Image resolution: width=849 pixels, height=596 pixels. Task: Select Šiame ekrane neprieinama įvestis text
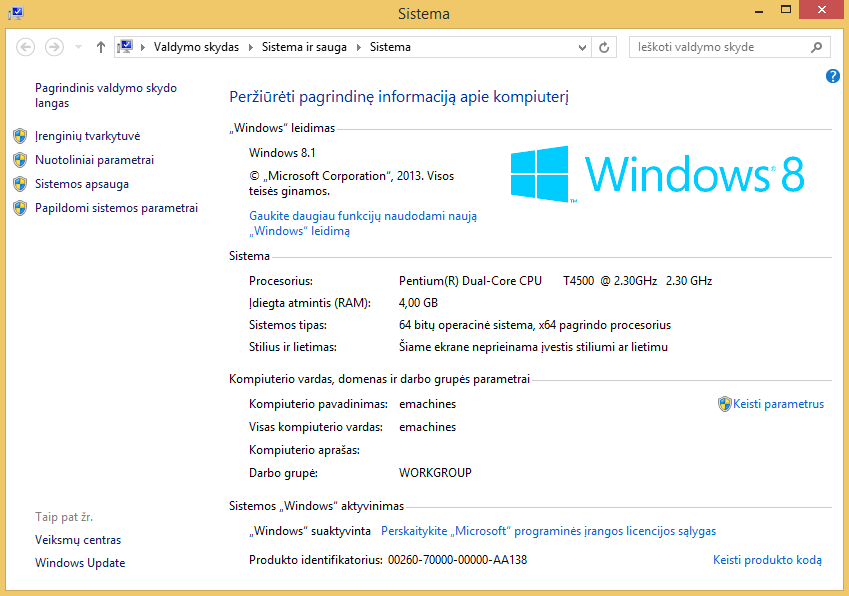(533, 347)
